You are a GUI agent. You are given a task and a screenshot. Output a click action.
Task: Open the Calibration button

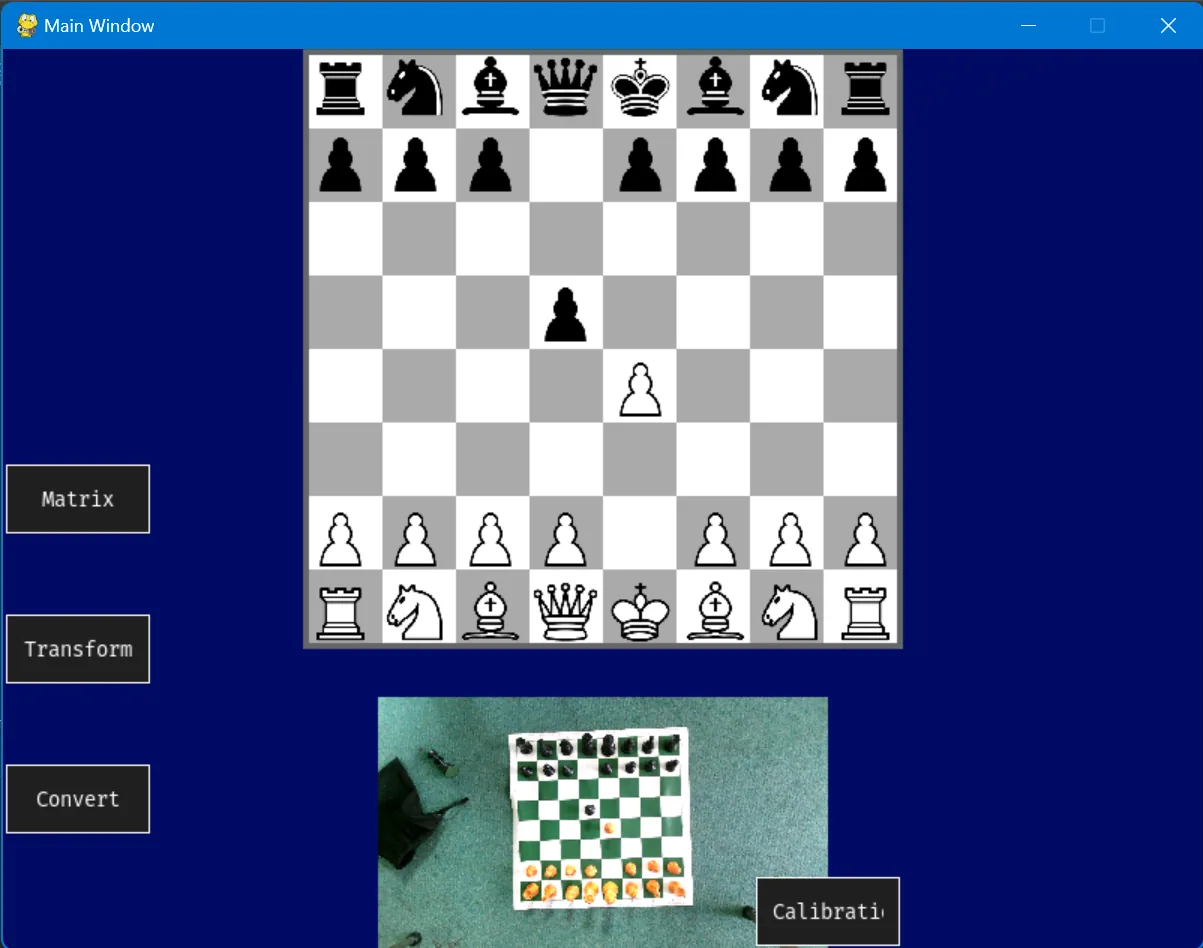point(828,911)
